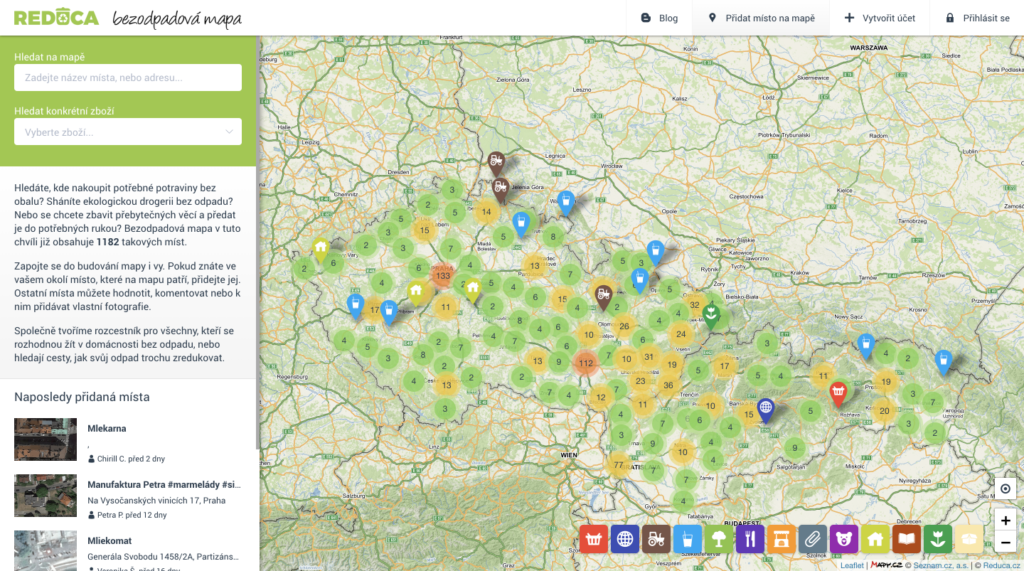1024x571 pixels.
Task: Click the purple fork and knife icon
Action: pos(750,540)
